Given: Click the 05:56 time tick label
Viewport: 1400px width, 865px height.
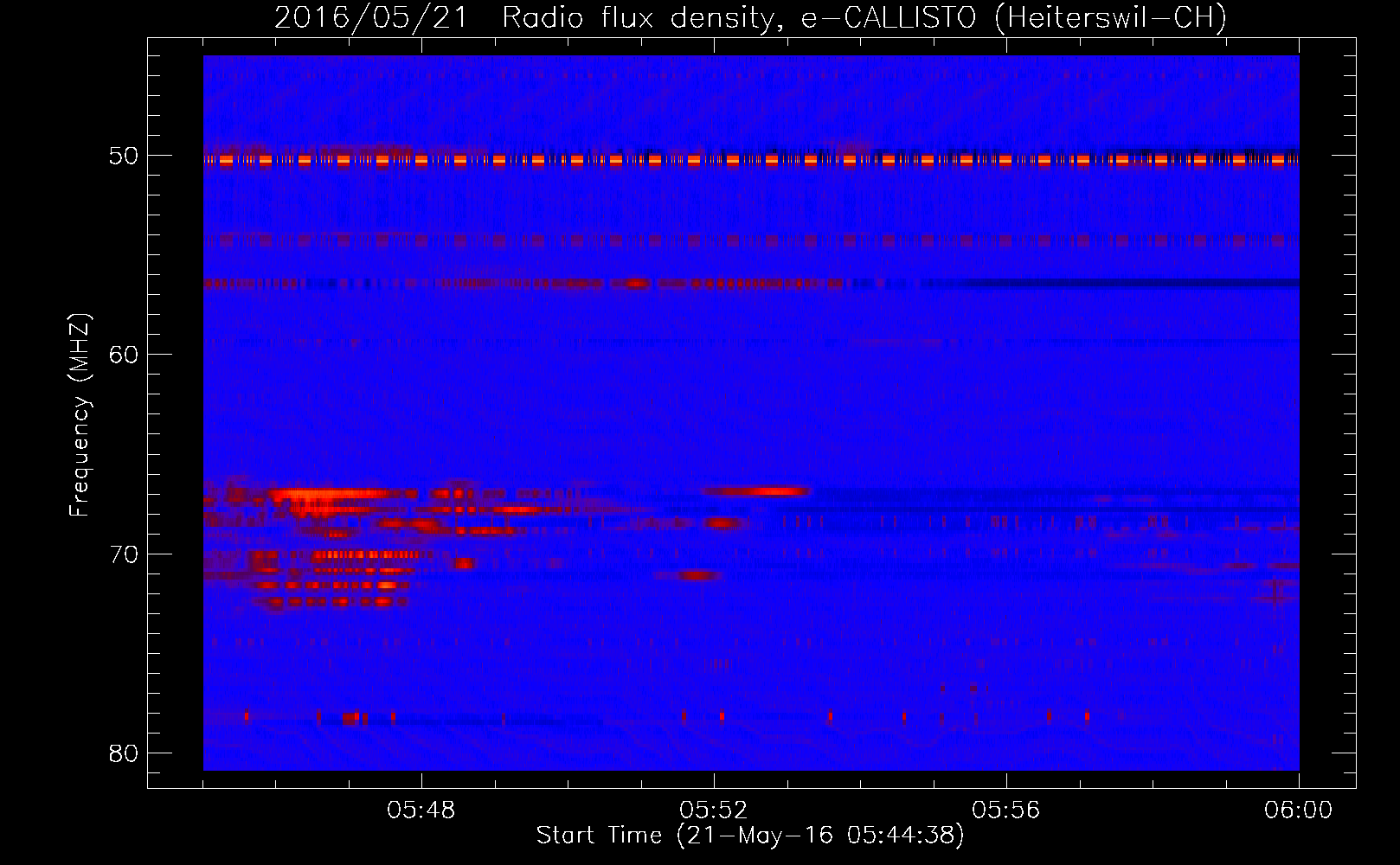Looking at the screenshot, I should coord(1006,811).
